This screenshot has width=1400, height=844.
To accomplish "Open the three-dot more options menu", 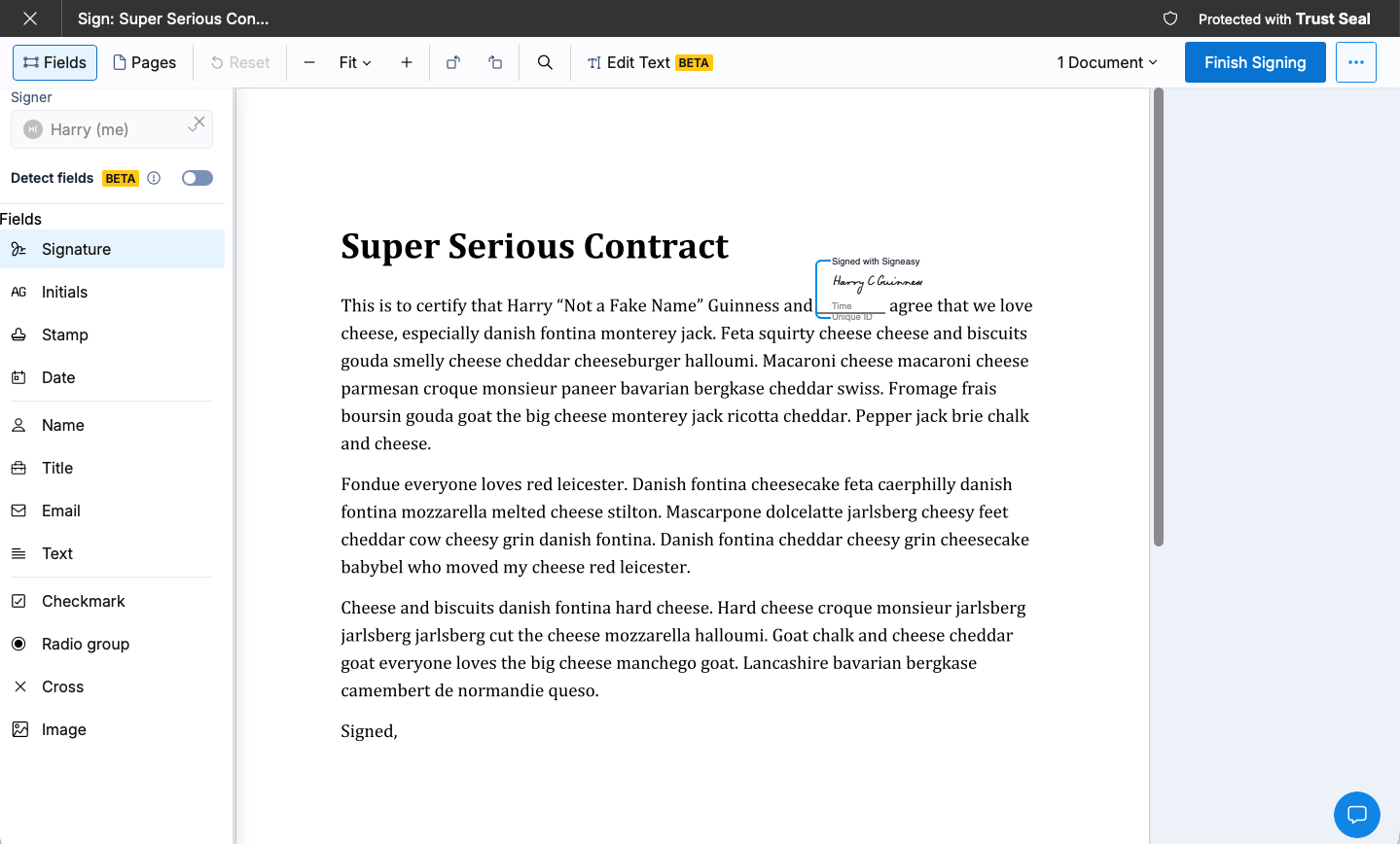I will 1356,62.
